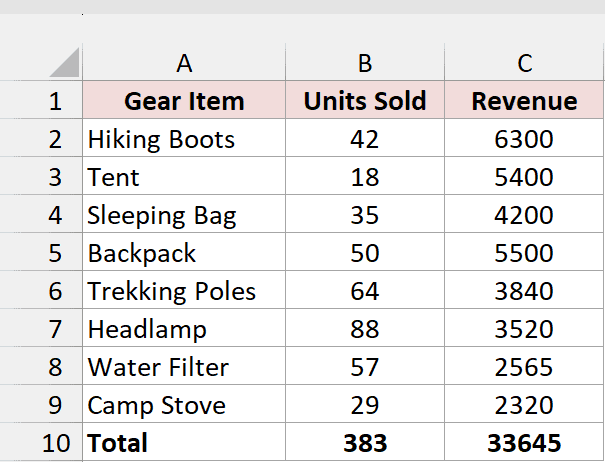Select row 3 header

41,176
